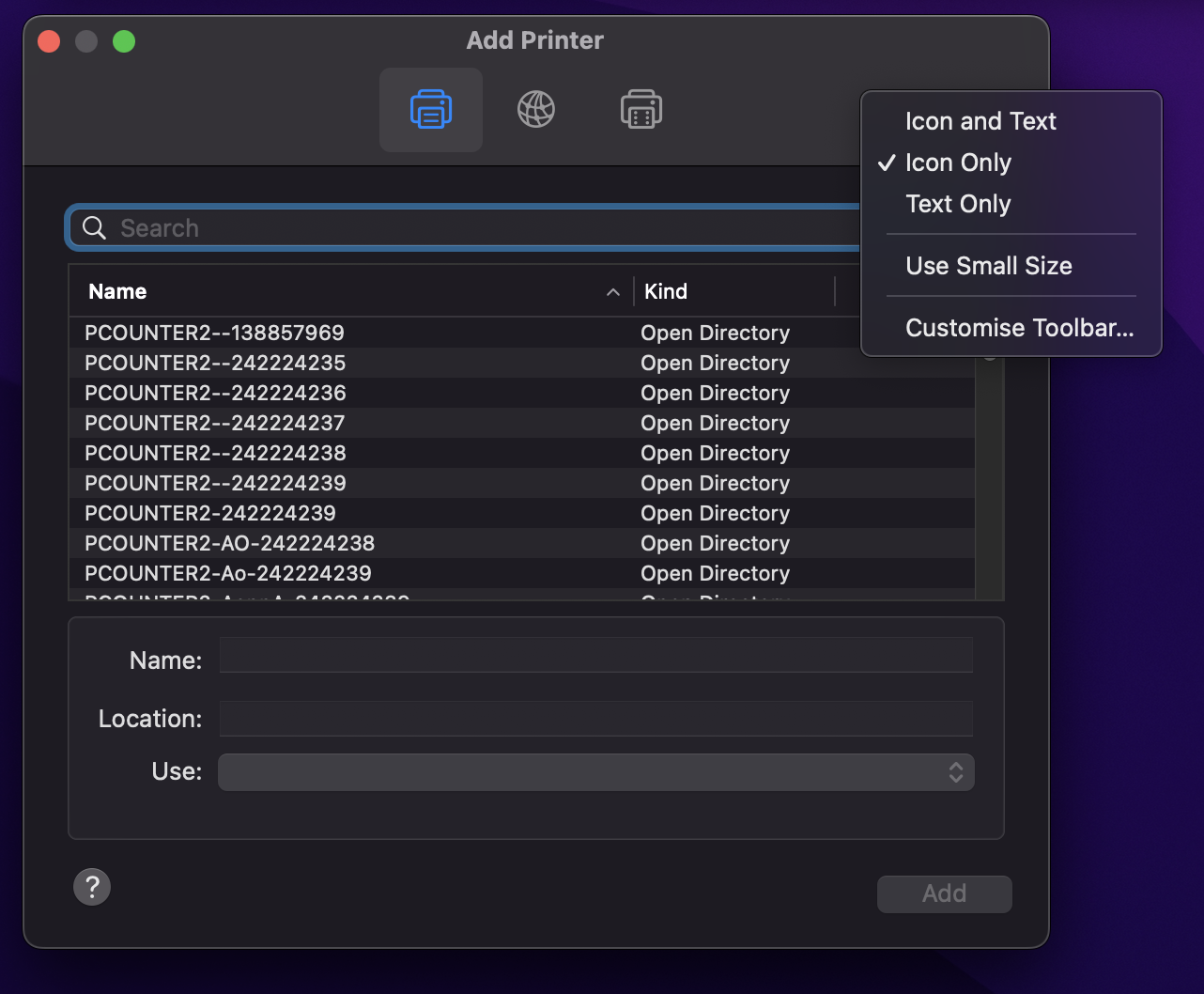This screenshot has width=1204, height=994.
Task: Choose "Customise Toolbar…" from the menu
Action: 1019,328
